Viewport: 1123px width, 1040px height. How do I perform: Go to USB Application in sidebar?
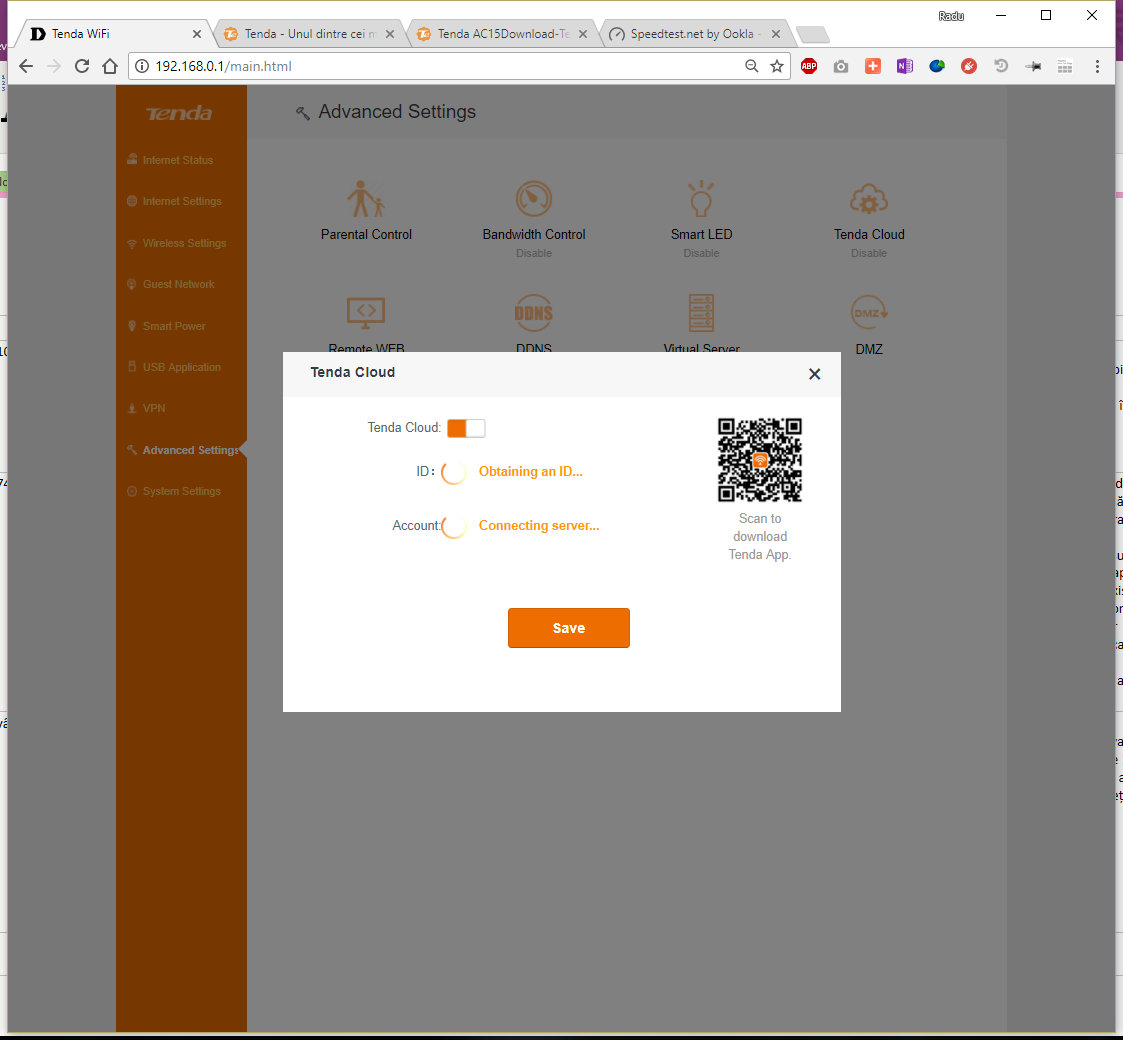(x=182, y=367)
